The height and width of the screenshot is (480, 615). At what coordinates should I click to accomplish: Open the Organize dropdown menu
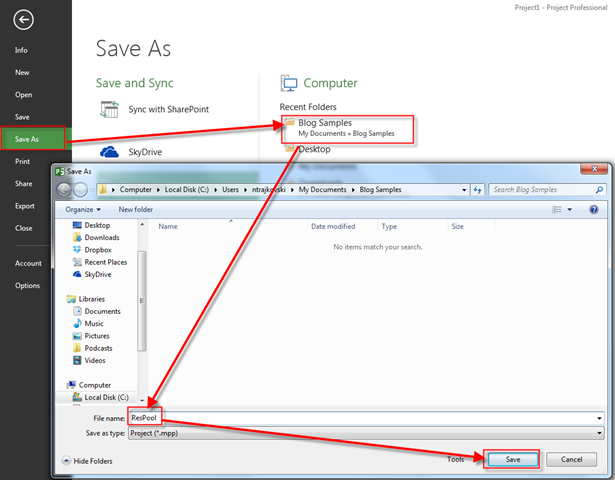(83, 210)
